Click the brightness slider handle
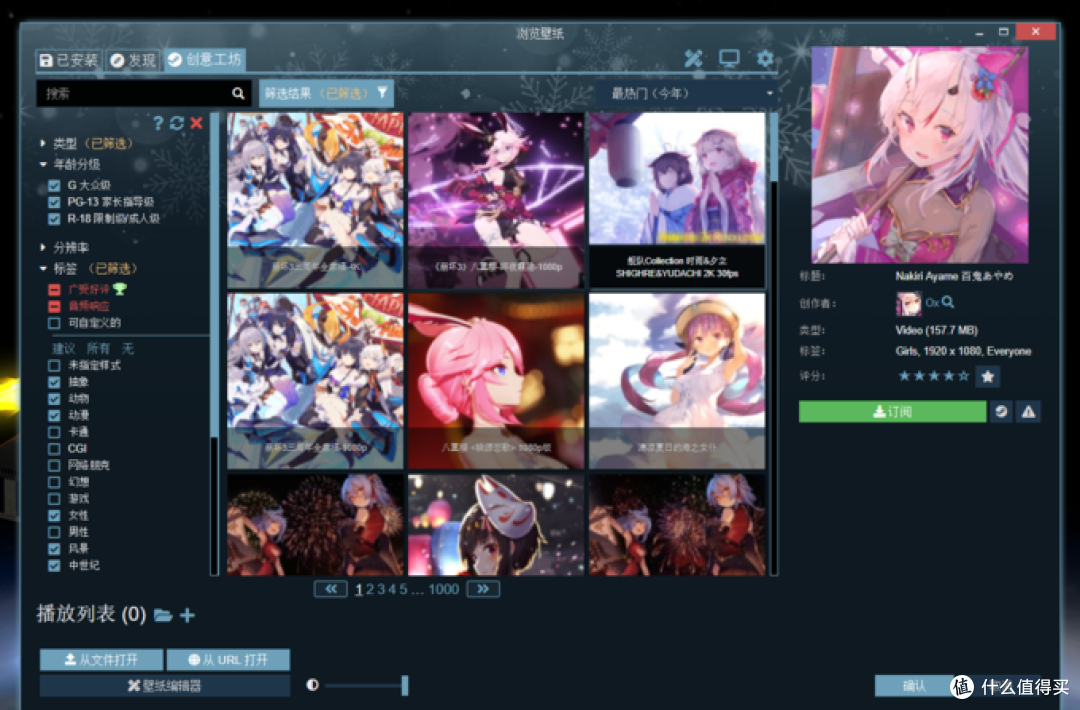This screenshot has height=710, width=1080. coord(405,685)
